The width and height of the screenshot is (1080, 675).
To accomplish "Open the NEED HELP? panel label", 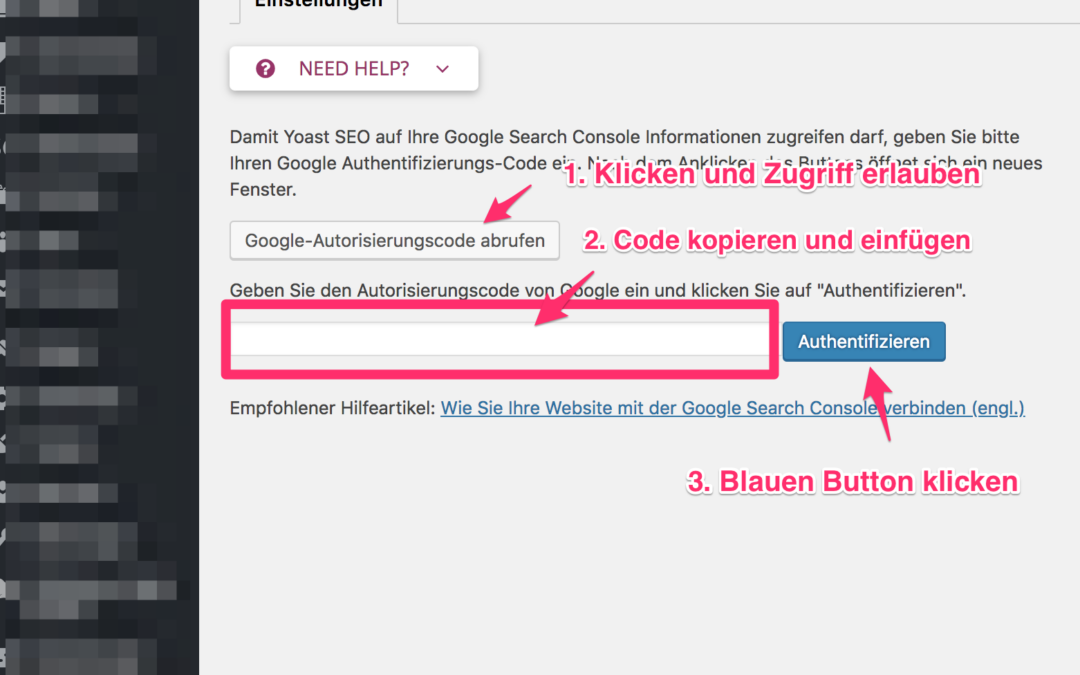I will click(353, 69).
